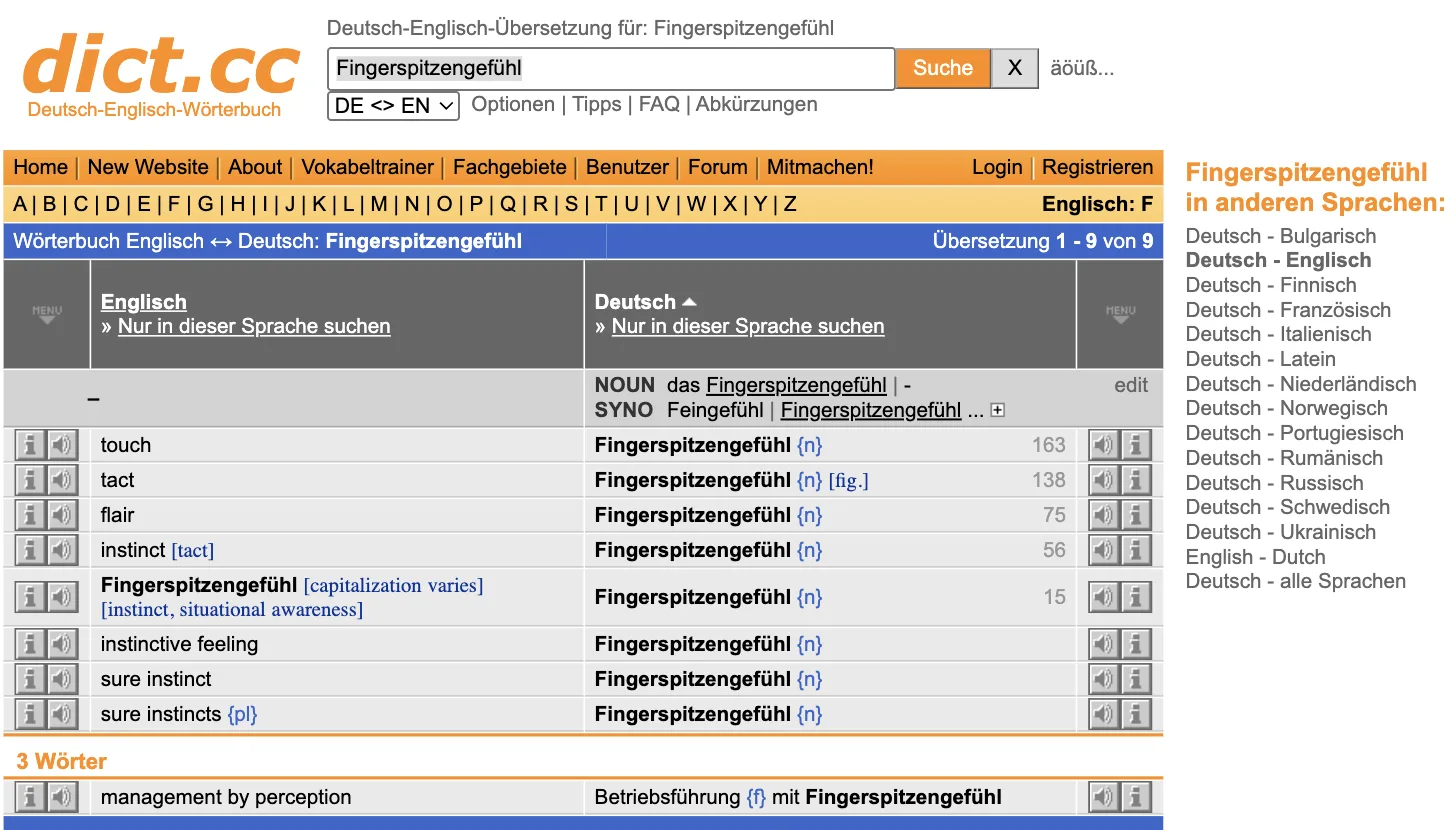The image size is (1456, 830).
Task: Click the Login link
Action: coord(997,167)
